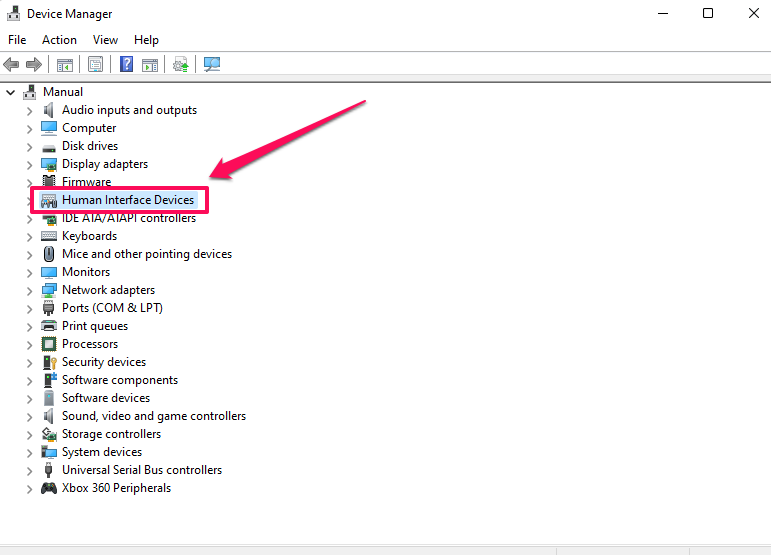Maximize the Device Manager window
The height and width of the screenshot is (555, 771).
click(708, 13)
